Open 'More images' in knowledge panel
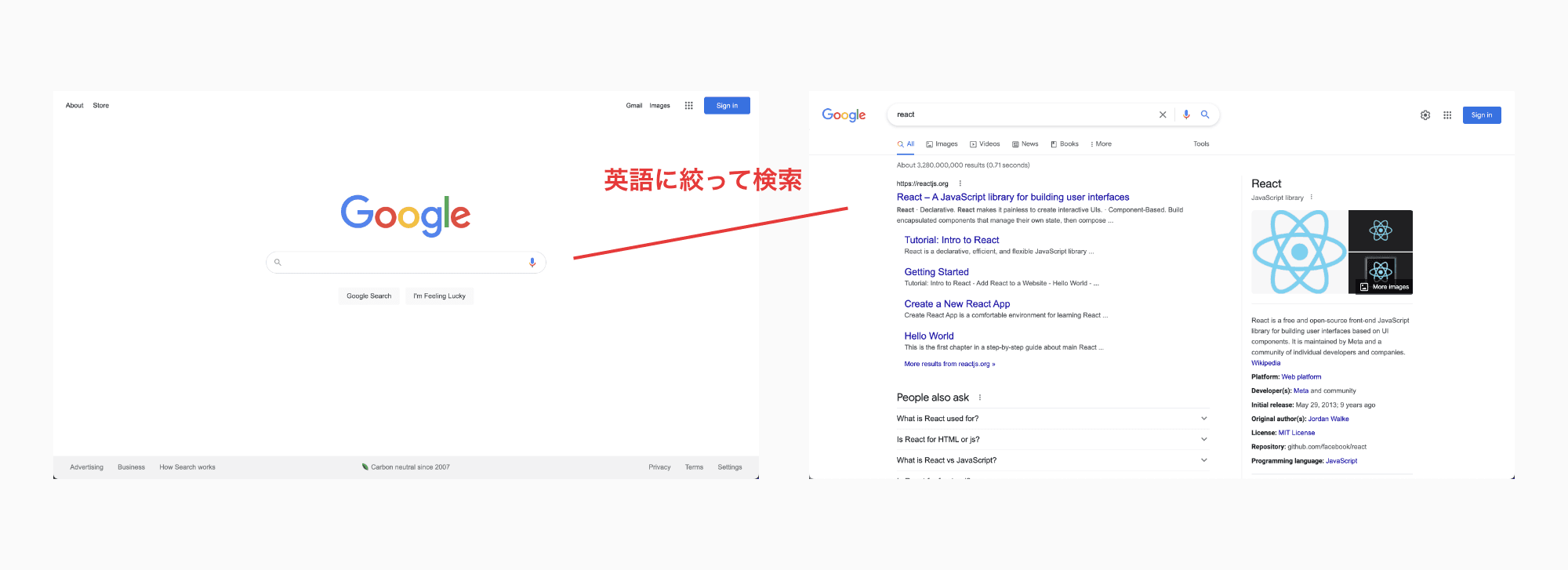The image size is (1568, 570). pos(1385,287)
